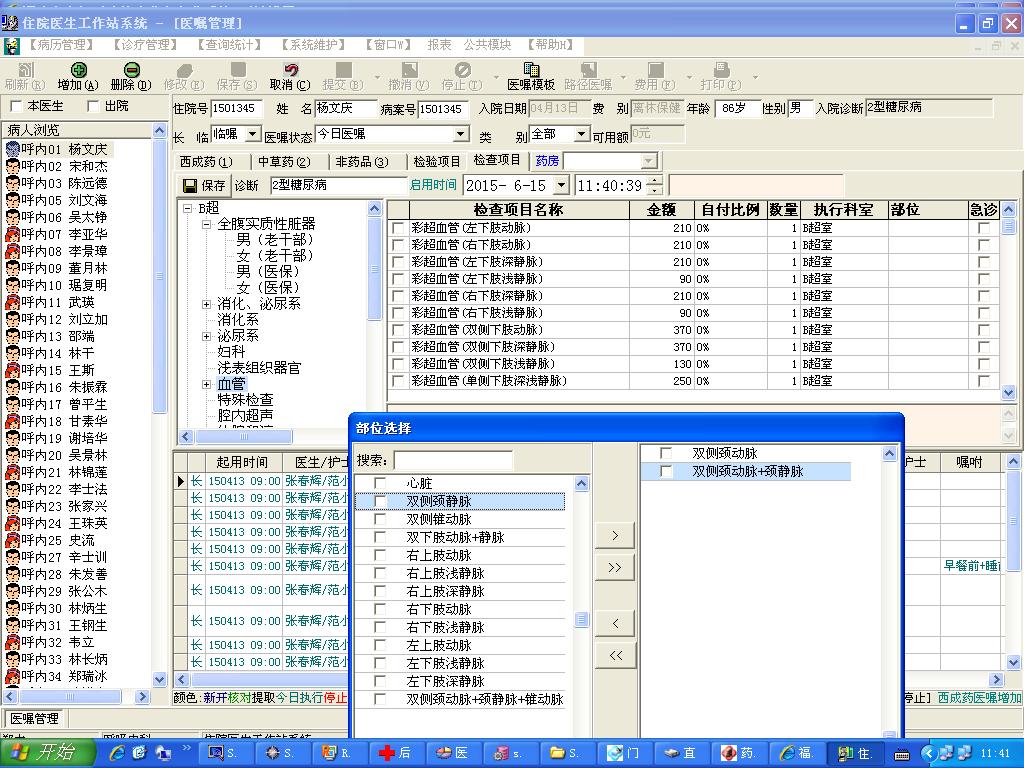Image resolution: width=1024 pixels, height=768 pixels.
Task: Click the 部位选择 left list scrollbar thumb
Action: [581, 619]
